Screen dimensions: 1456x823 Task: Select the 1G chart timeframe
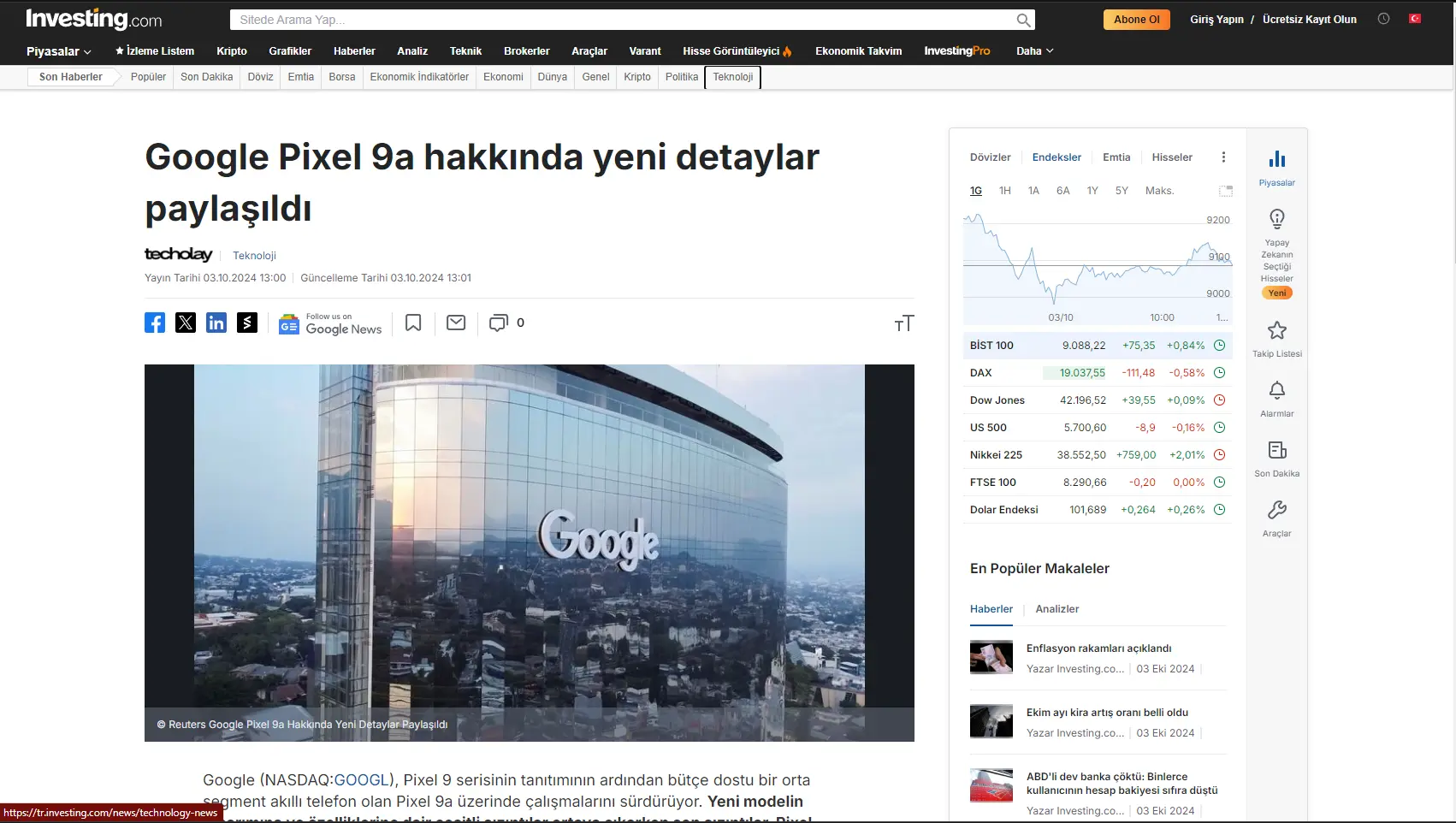(x=976, y=191)
